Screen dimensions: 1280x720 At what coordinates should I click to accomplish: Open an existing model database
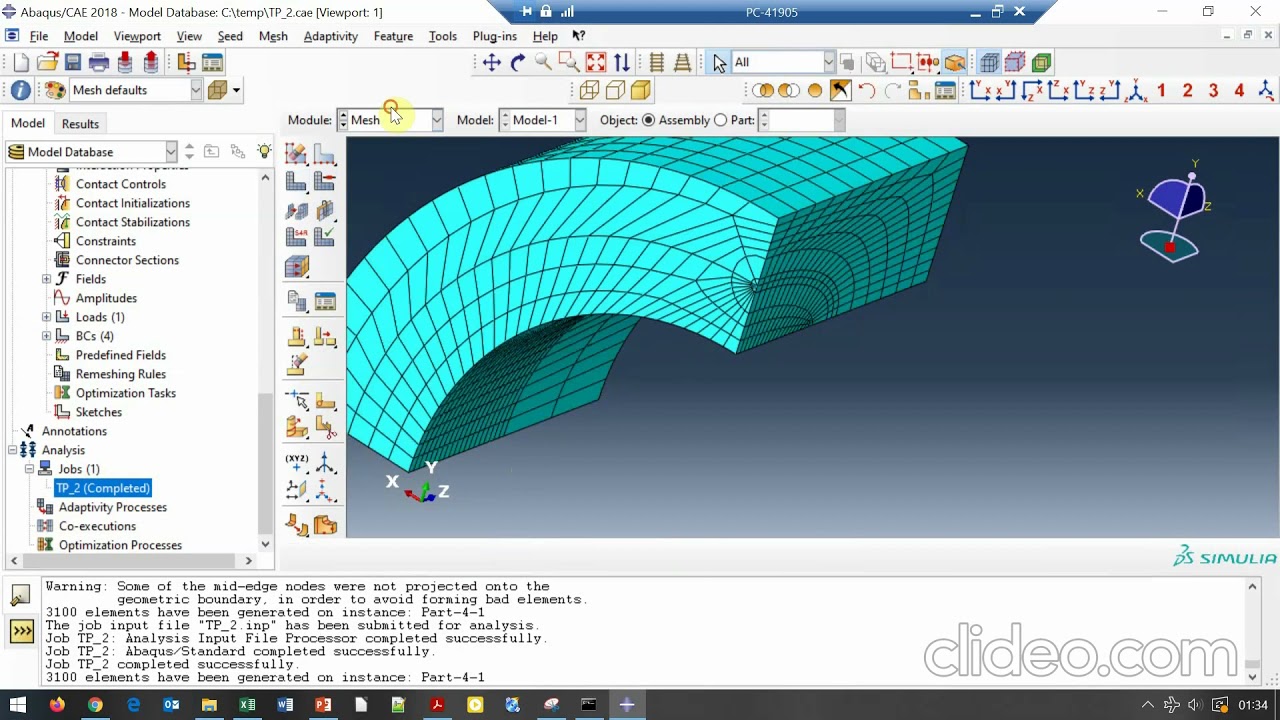click(x=47, y=63)
